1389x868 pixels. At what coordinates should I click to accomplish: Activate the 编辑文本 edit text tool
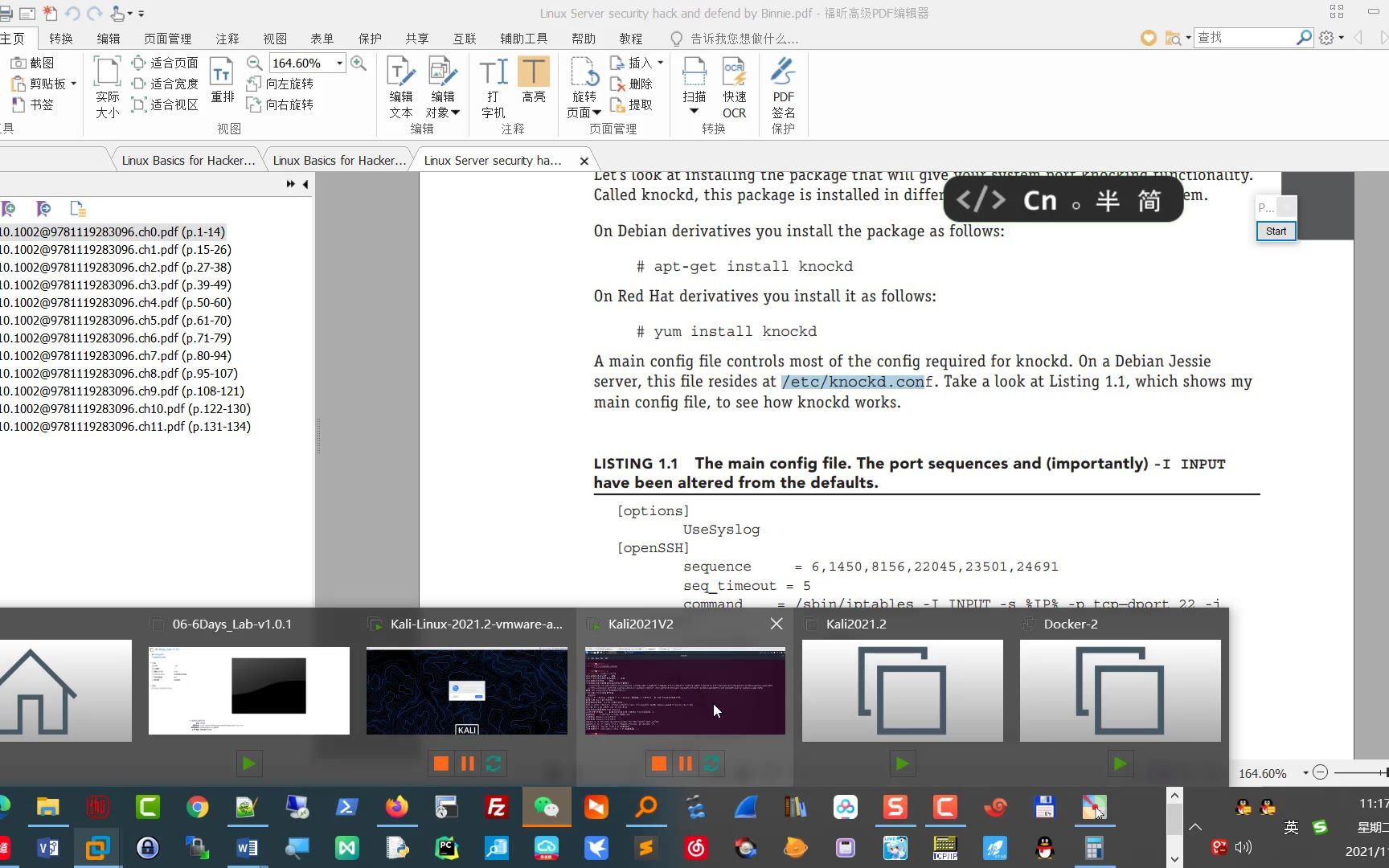(401, 87)
